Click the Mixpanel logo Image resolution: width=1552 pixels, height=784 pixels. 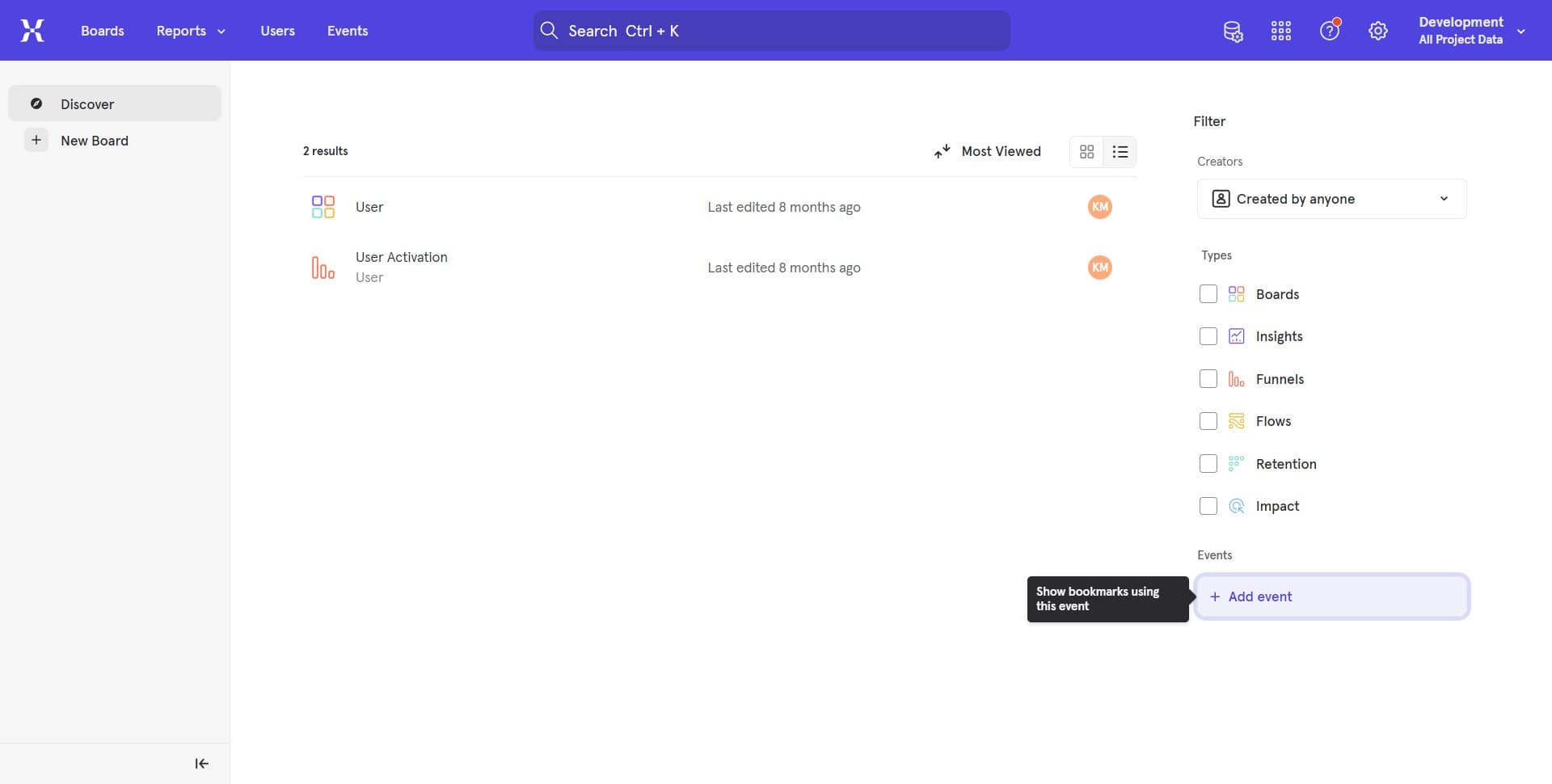(32, 30)
